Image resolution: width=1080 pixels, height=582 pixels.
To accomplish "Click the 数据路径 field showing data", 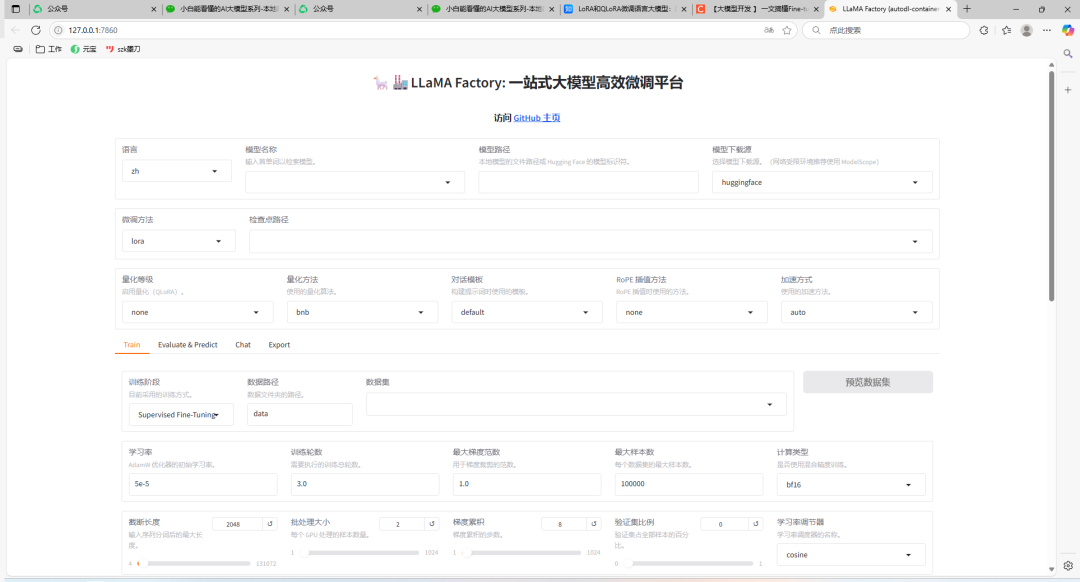I will point(300,414).
